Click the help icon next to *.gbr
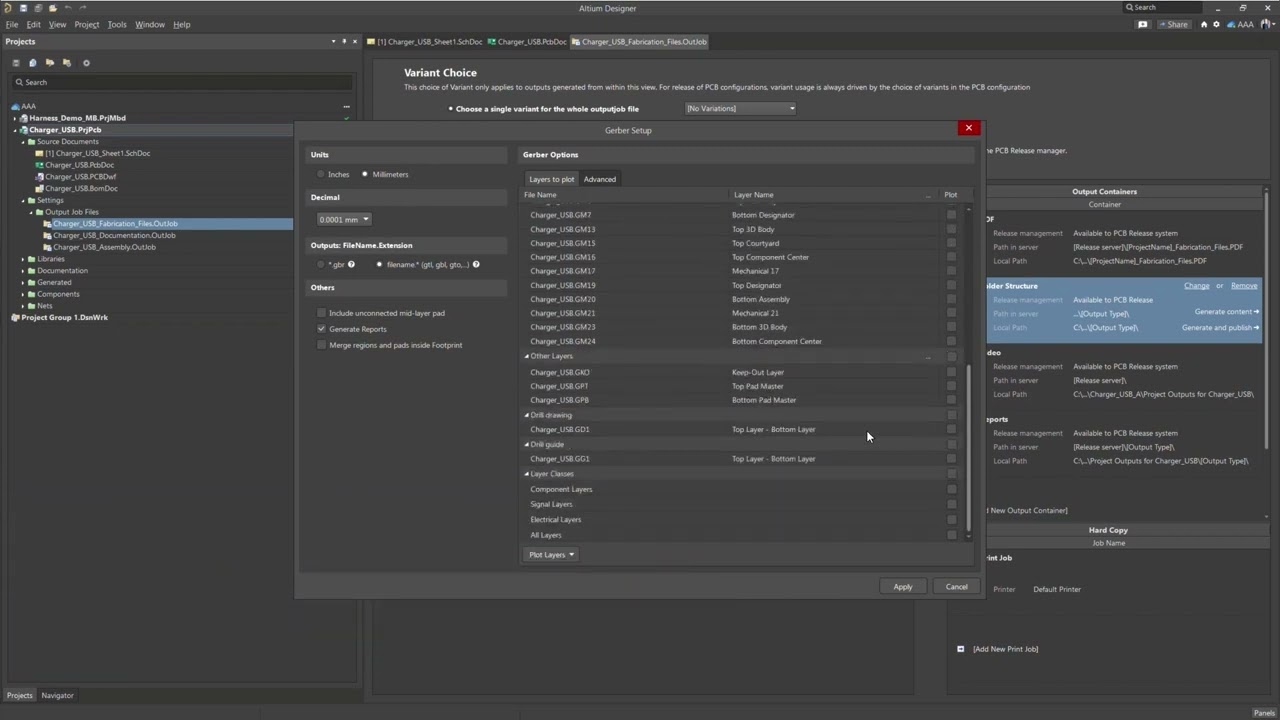The image size is (1280, 720). (x=351, y=265)
